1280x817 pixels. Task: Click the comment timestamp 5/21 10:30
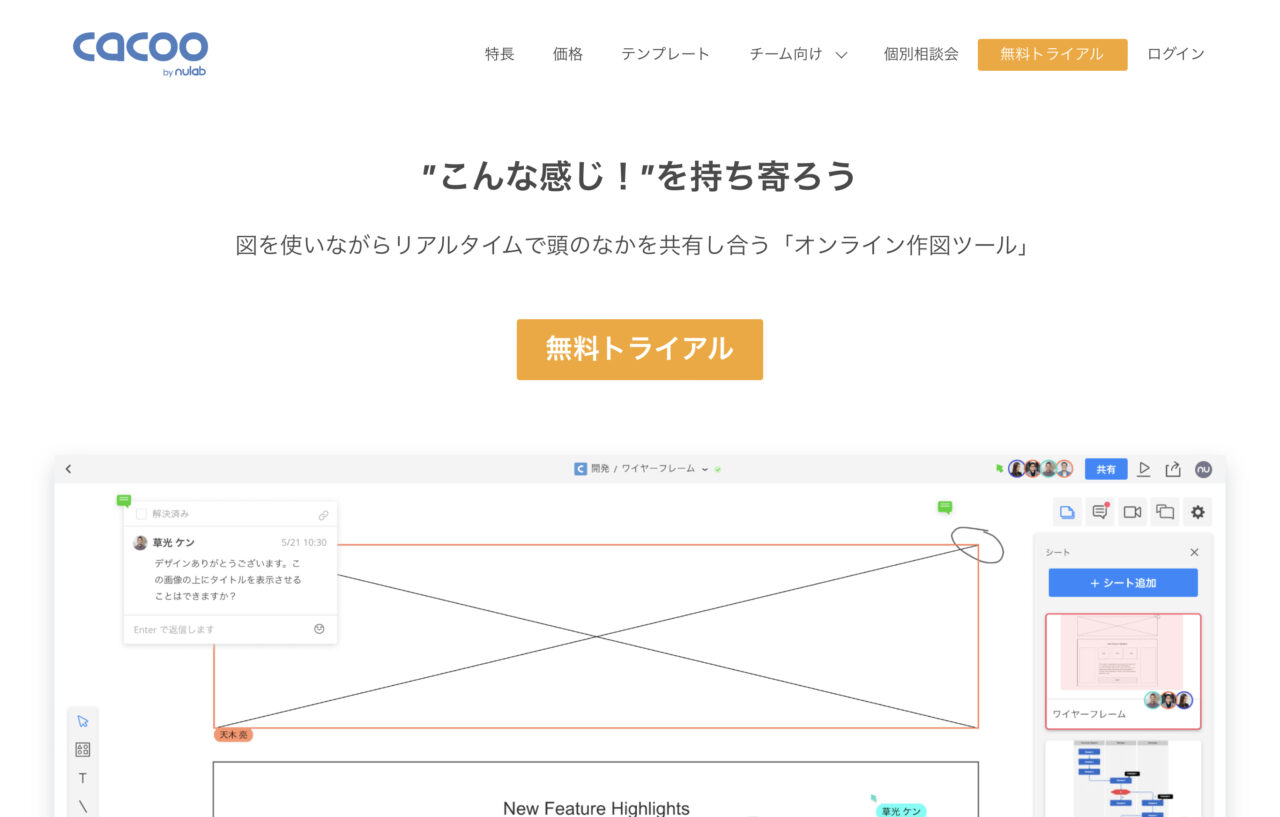(304, 543)
